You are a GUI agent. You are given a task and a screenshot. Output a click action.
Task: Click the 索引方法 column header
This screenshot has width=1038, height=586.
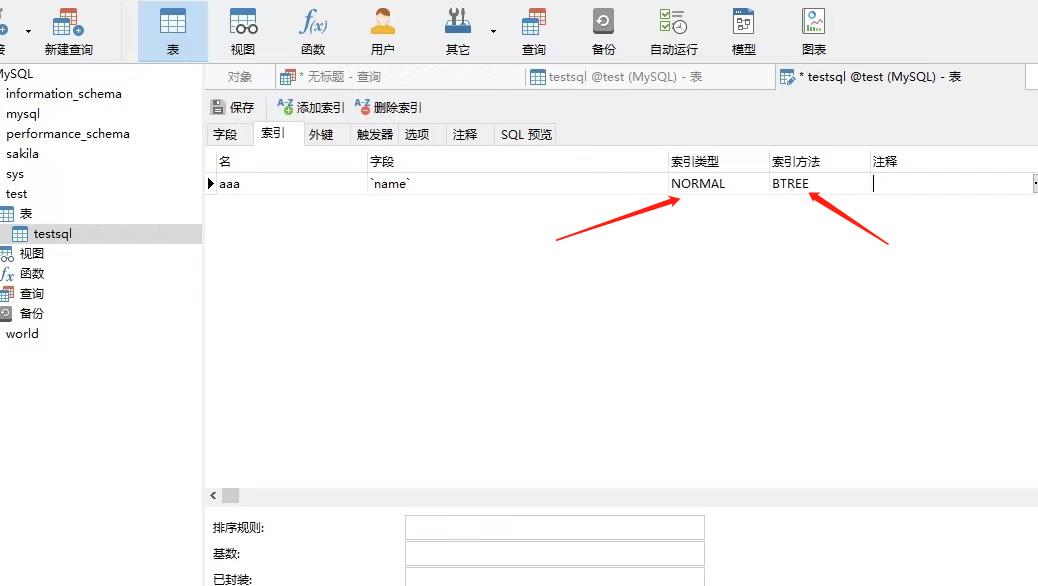point(820,162)
